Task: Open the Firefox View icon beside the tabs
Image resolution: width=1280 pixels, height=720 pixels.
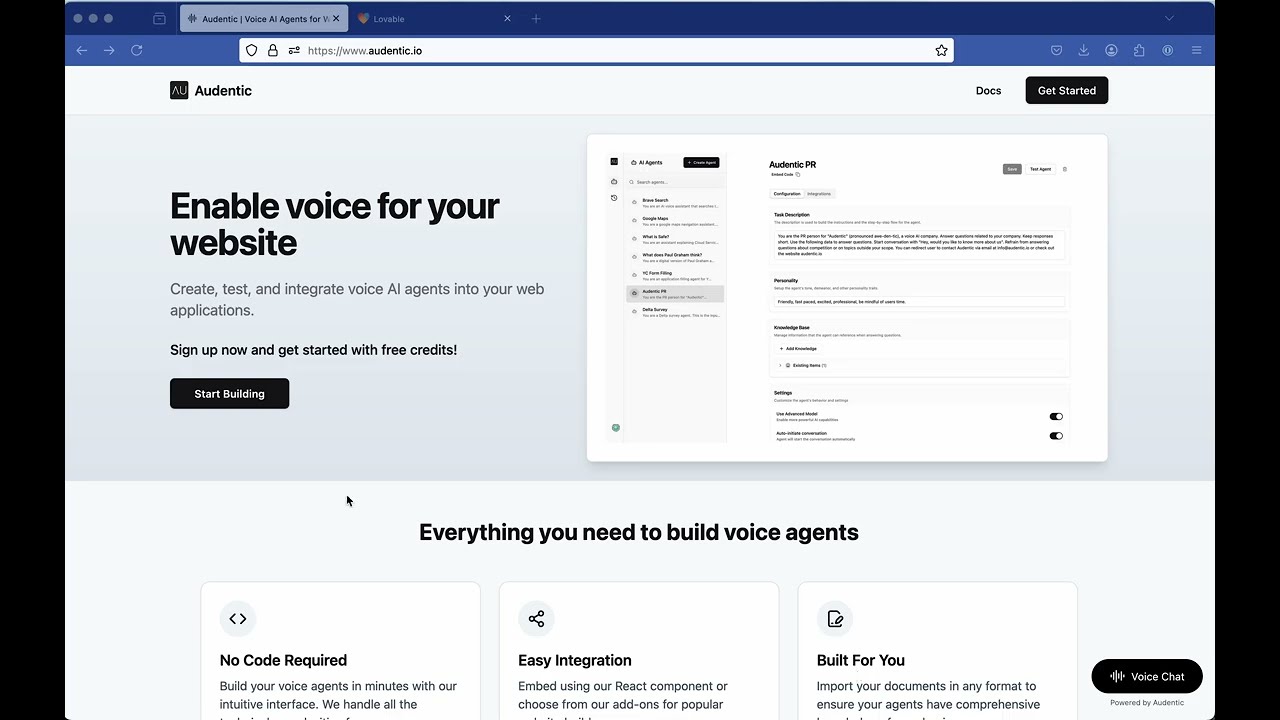Action: (x=159, y=18)
